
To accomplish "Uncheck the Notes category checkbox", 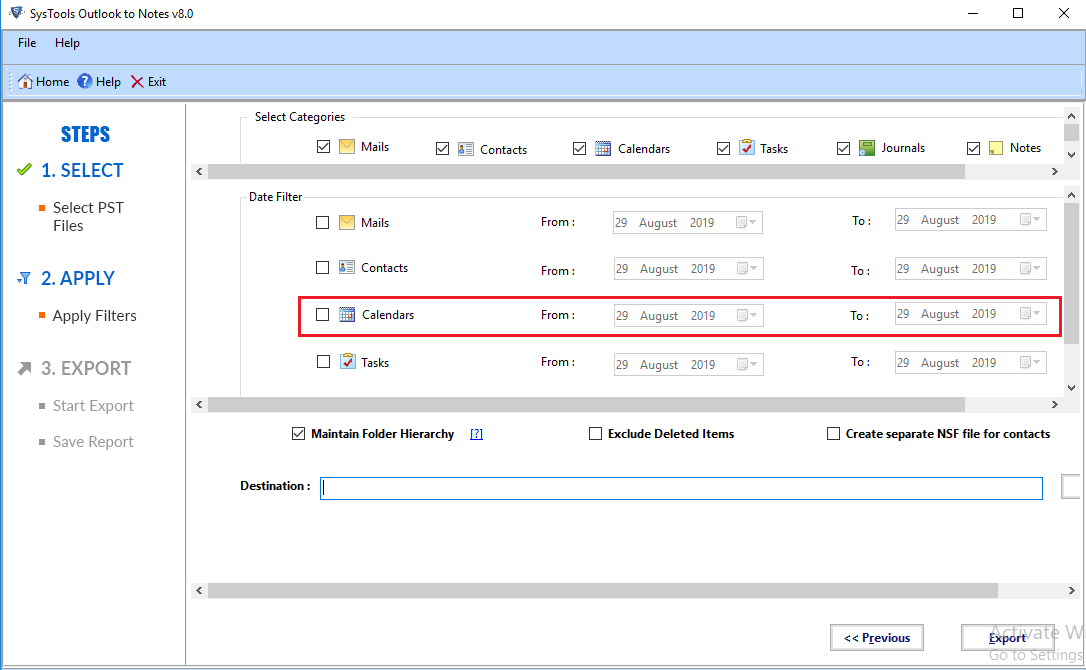I will click(974, 148).
